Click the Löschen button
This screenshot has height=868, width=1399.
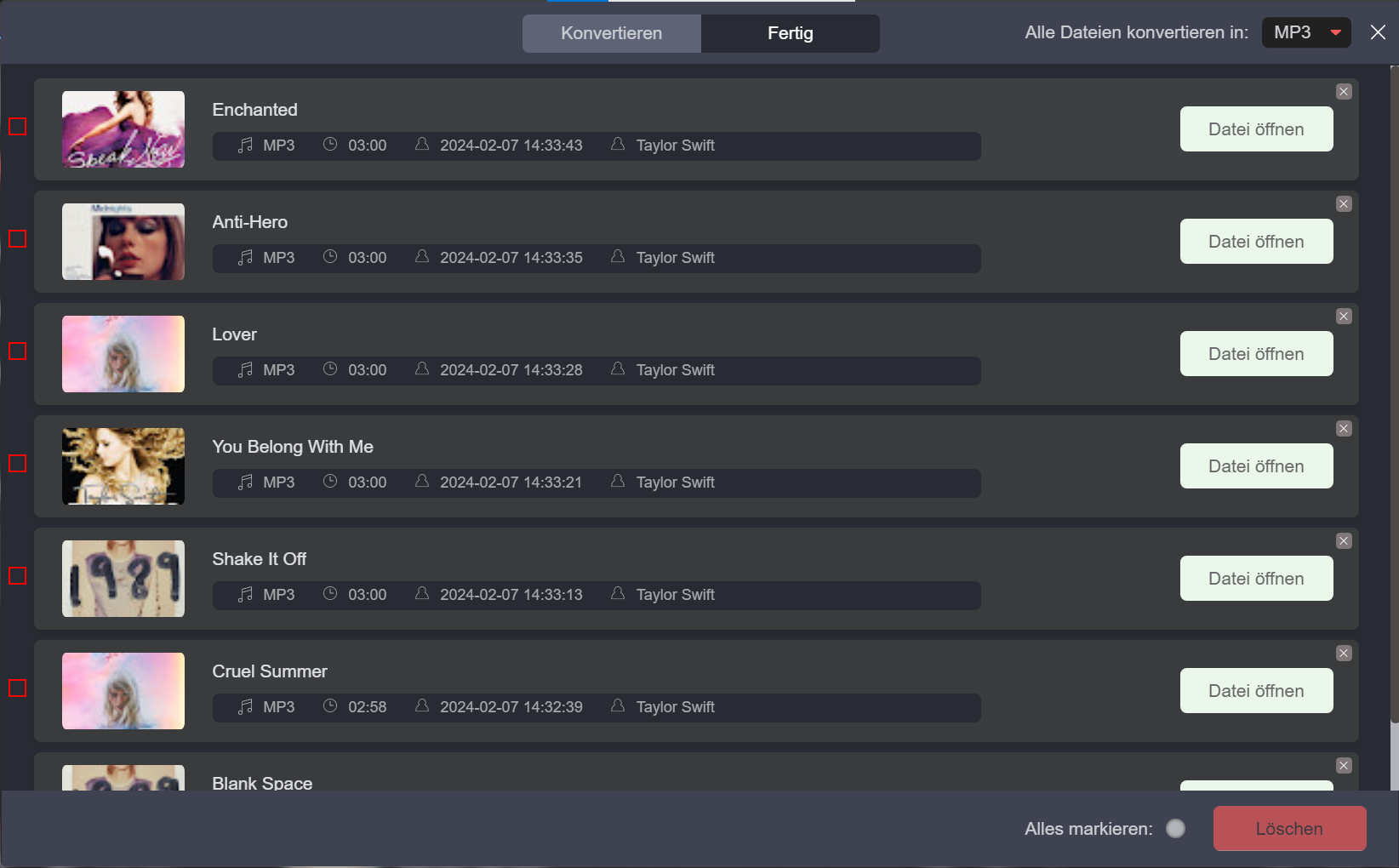1289,828
